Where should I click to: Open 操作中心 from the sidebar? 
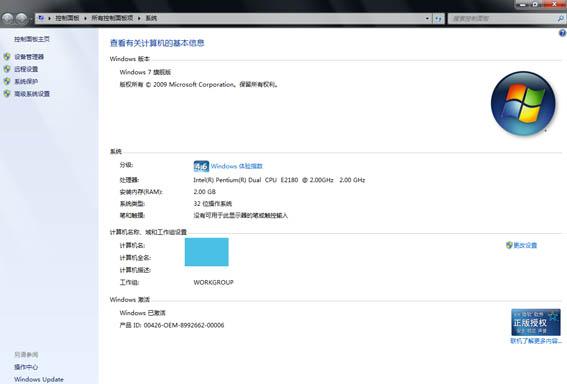(26, 367)
